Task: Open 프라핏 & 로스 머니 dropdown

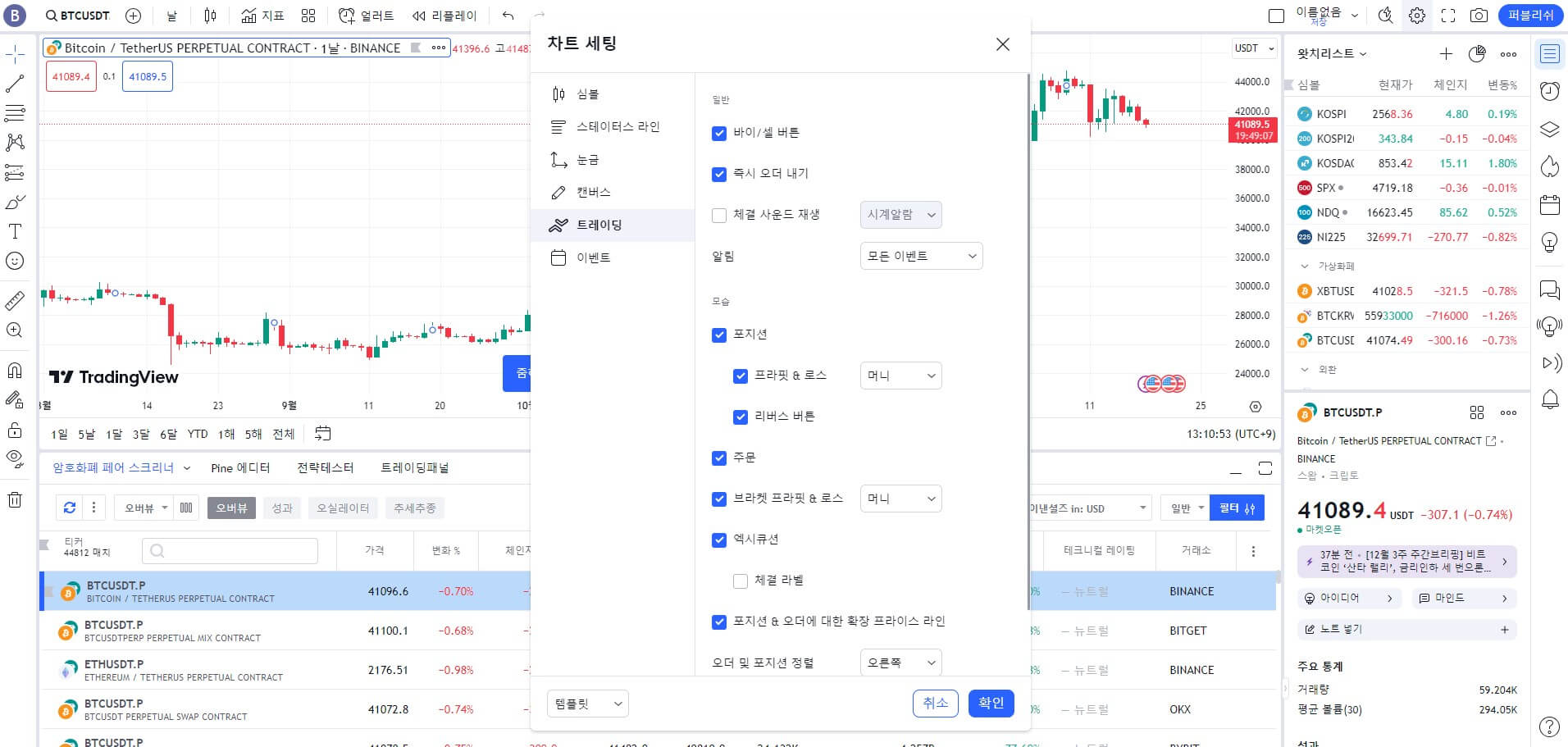Action: tap(900, 376)
